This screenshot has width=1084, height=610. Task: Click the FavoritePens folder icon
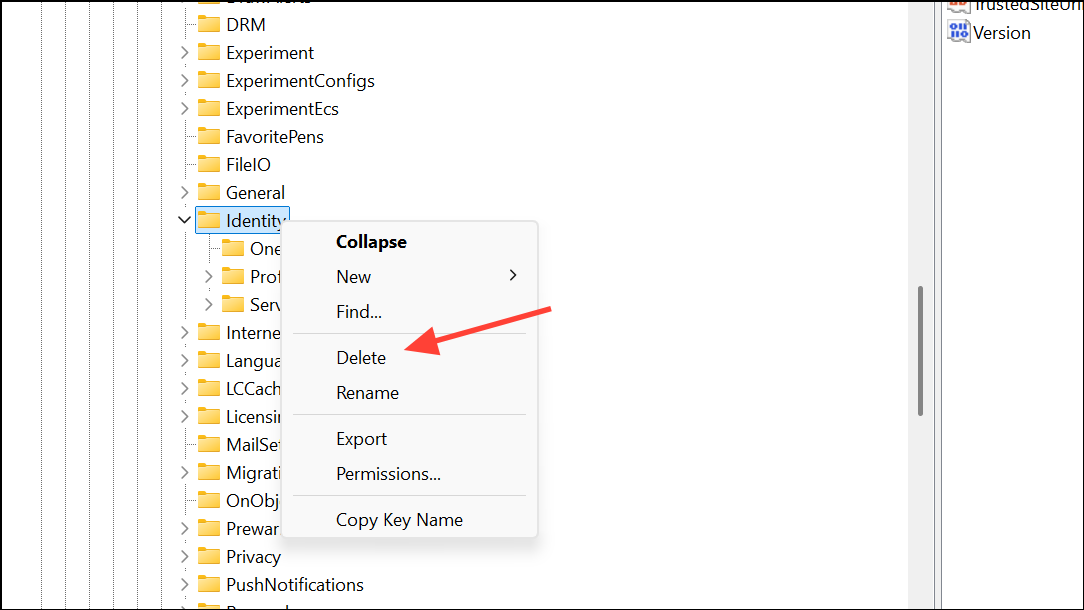click(x=209, y=136)
